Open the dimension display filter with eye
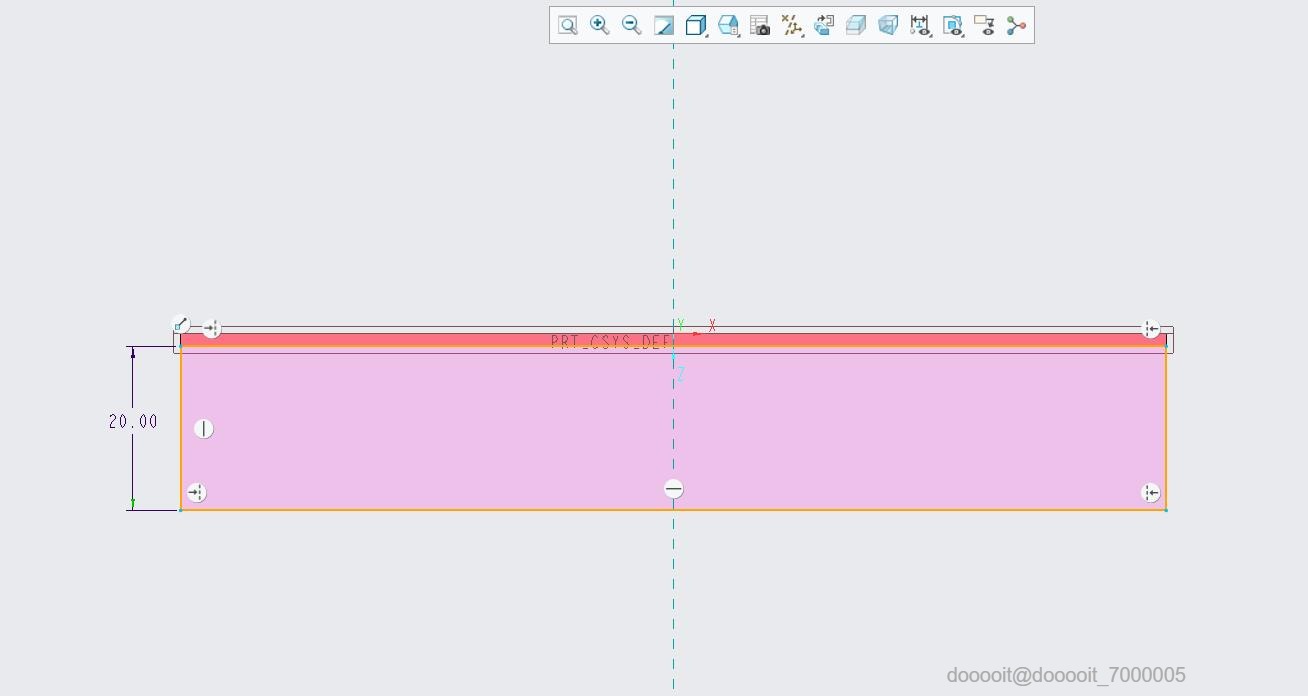 920,26
